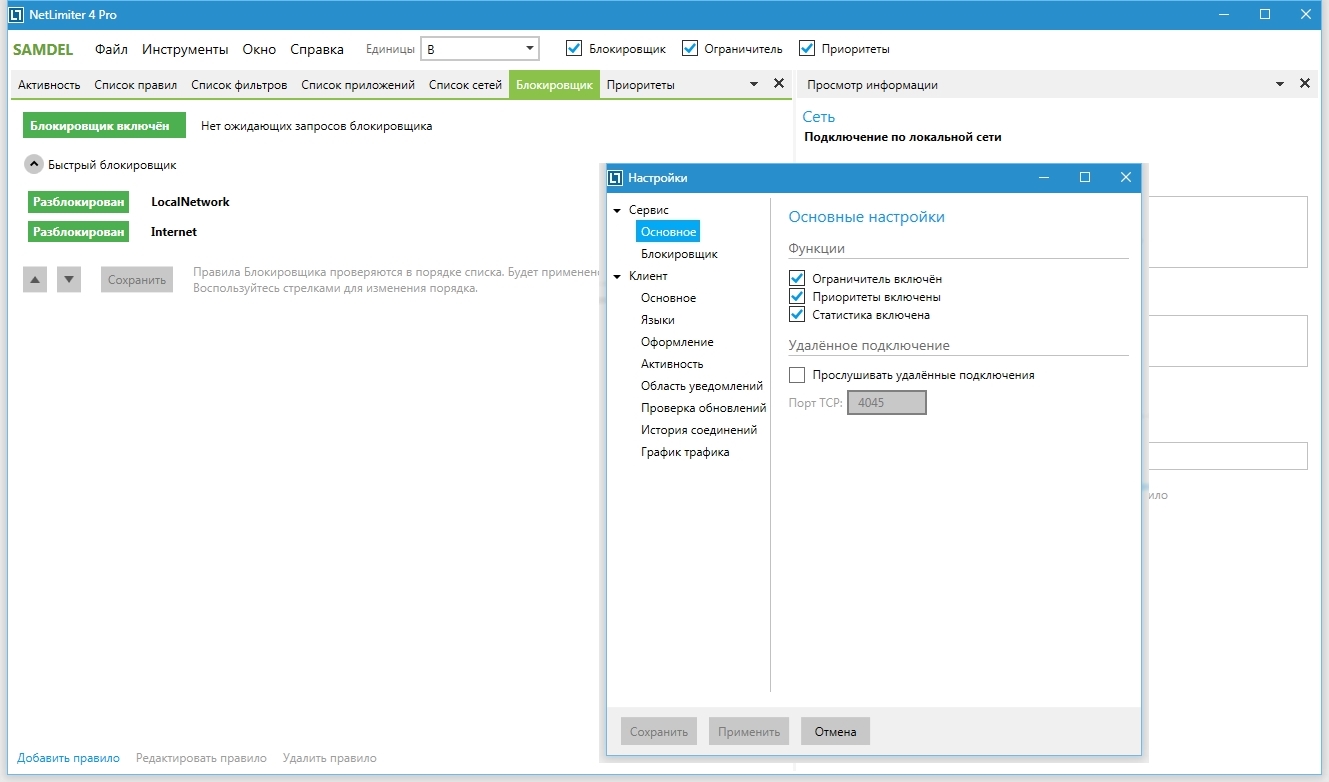Select the Блокировщик tab
This screenshot has height=782, width=1329.
[x=554, y=85]
